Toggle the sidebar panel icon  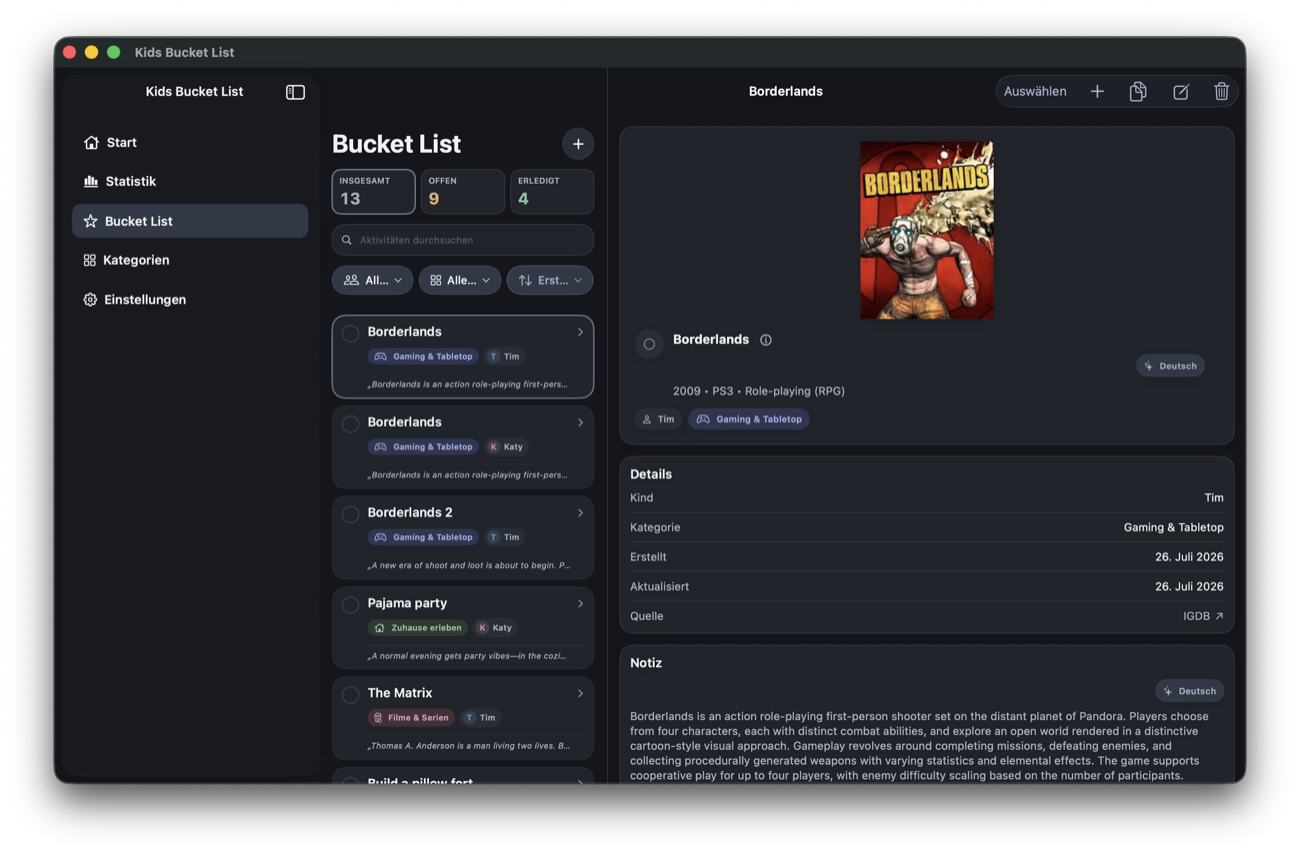[295, 92]
